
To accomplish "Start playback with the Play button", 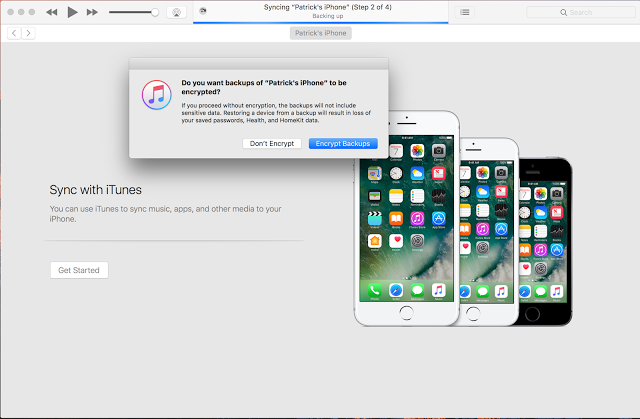I will [72, 12].
